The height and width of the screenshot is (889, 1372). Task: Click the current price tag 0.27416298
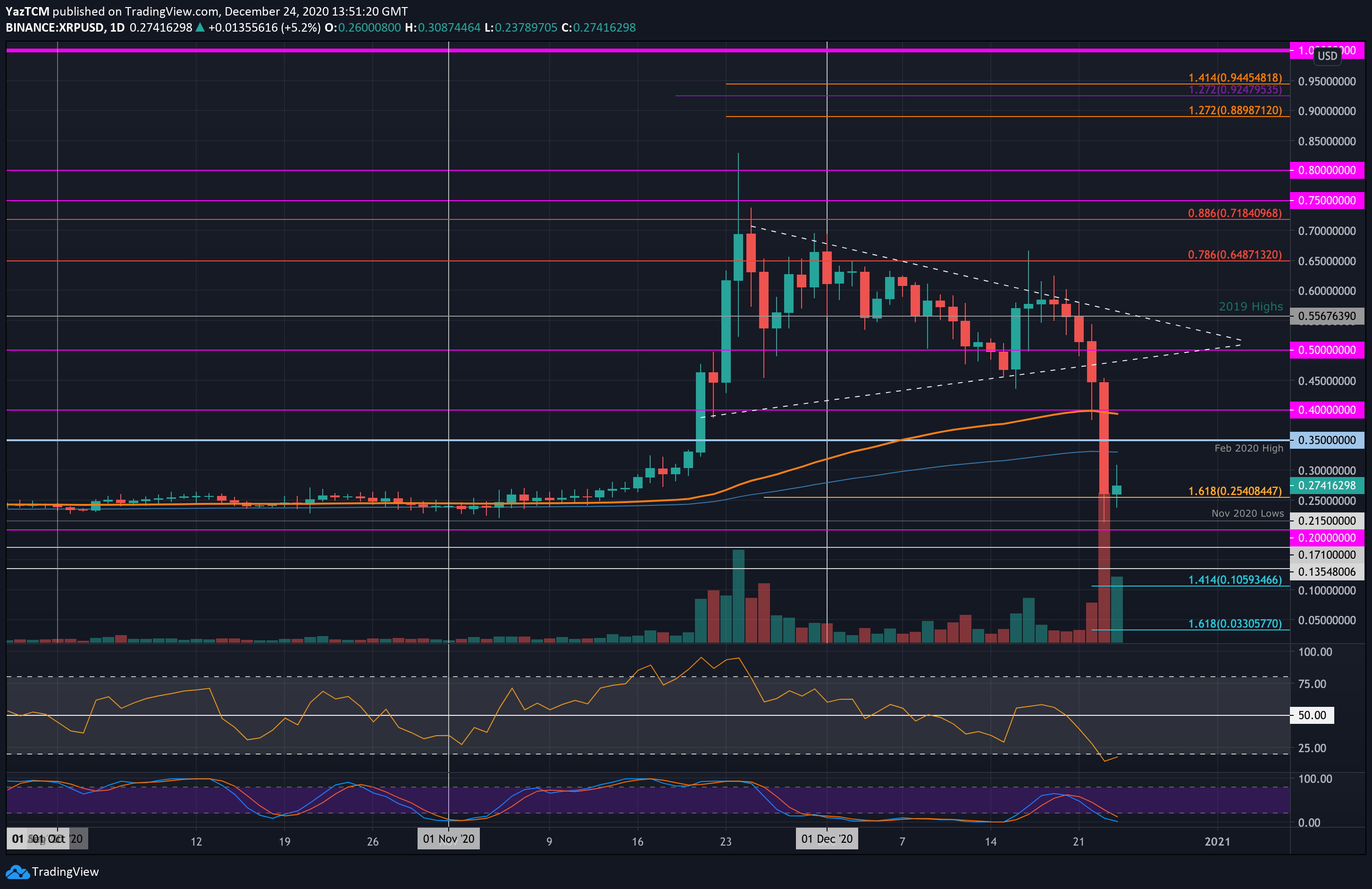click(x=1327, y=486)
